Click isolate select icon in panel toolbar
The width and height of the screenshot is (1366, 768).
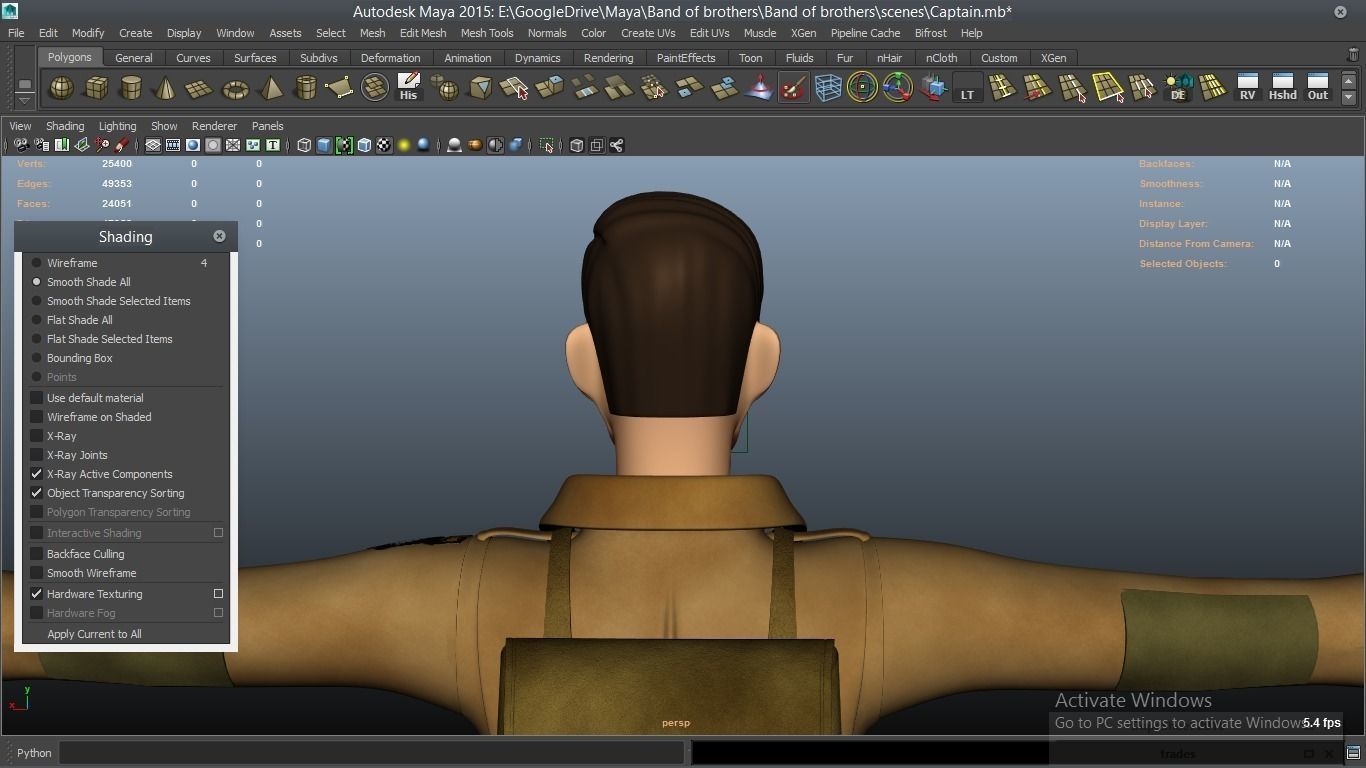547,145
